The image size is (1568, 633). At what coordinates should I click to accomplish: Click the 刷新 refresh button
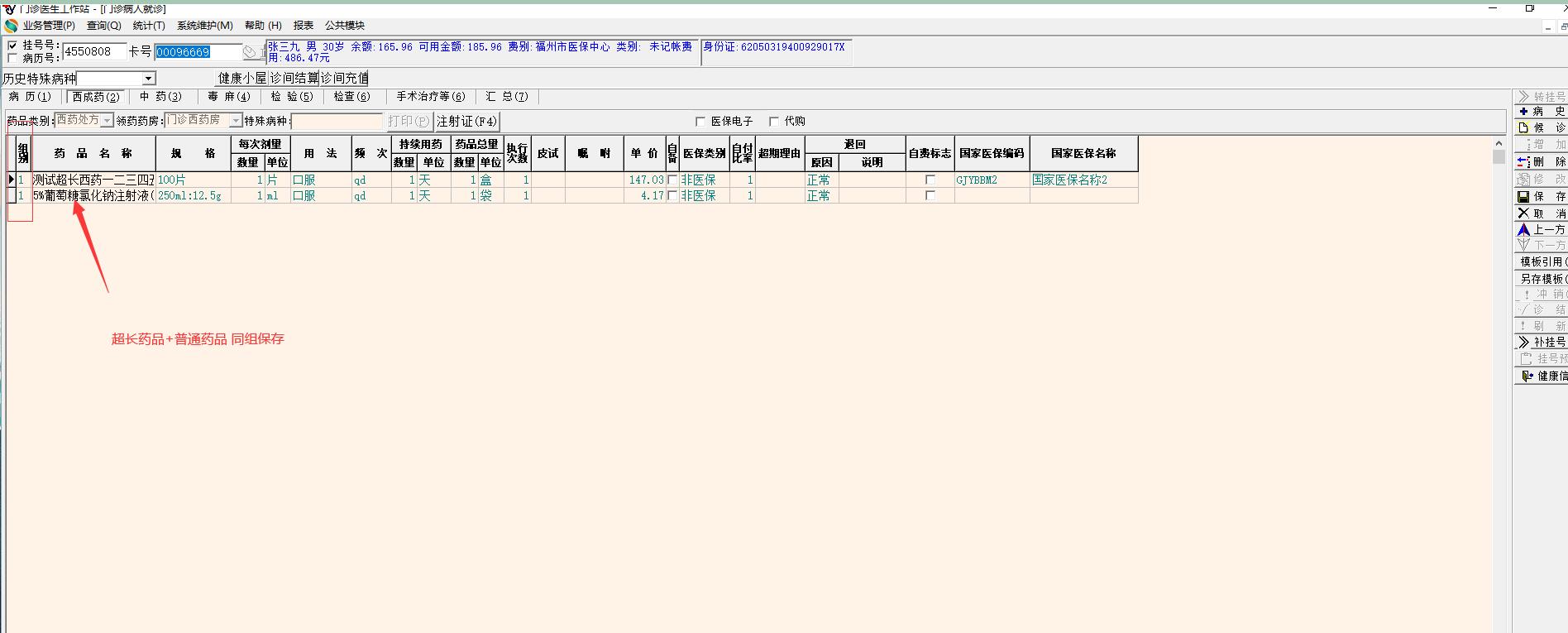(x=1542, y=326)
